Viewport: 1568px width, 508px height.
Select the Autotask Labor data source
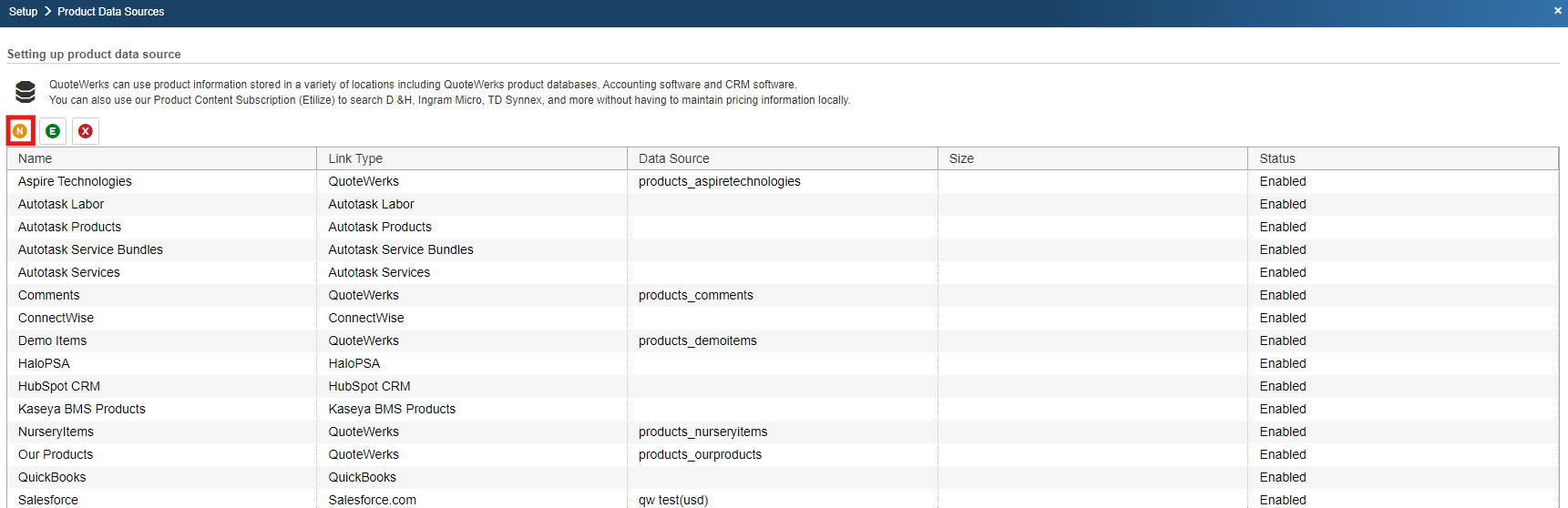(x=61, y=204)
